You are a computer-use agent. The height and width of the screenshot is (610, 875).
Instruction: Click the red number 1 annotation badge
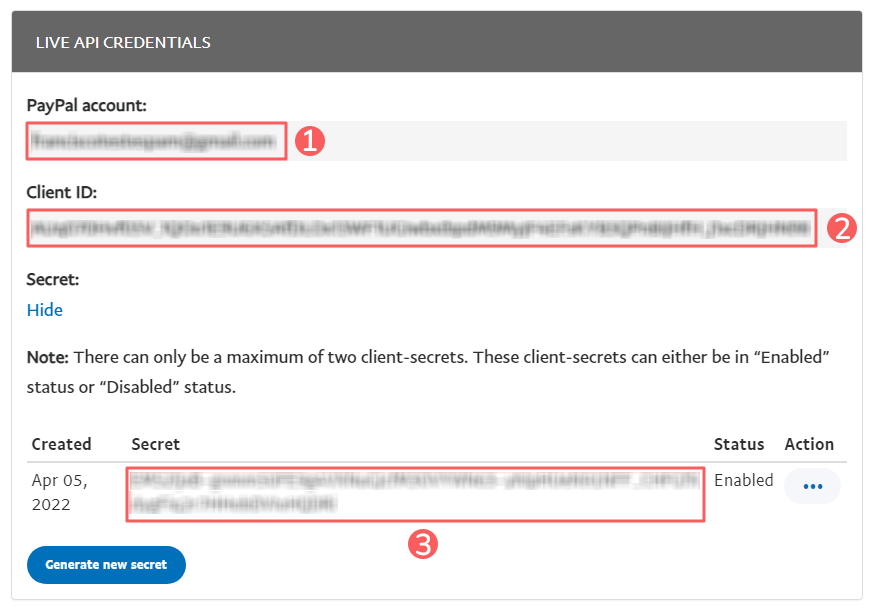pos(309,141)
